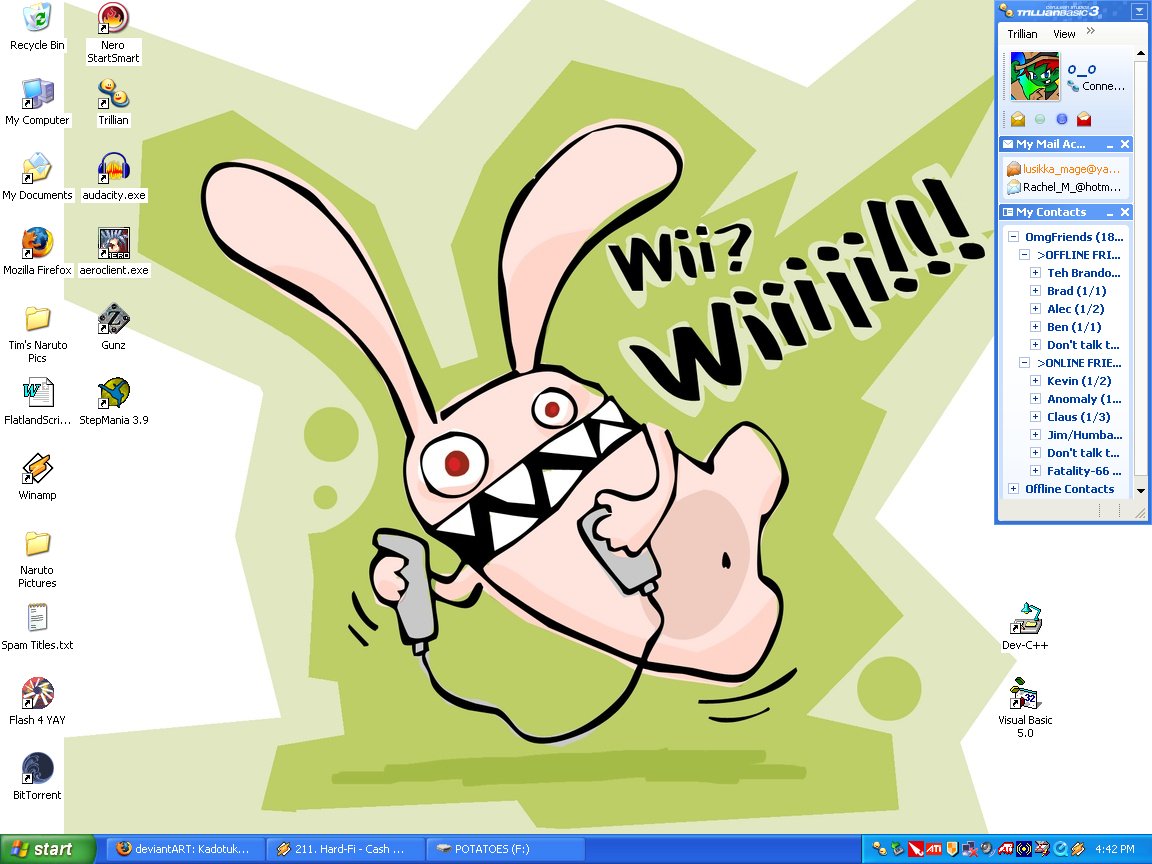Click the red envelope icon in Trillian

1084,119
